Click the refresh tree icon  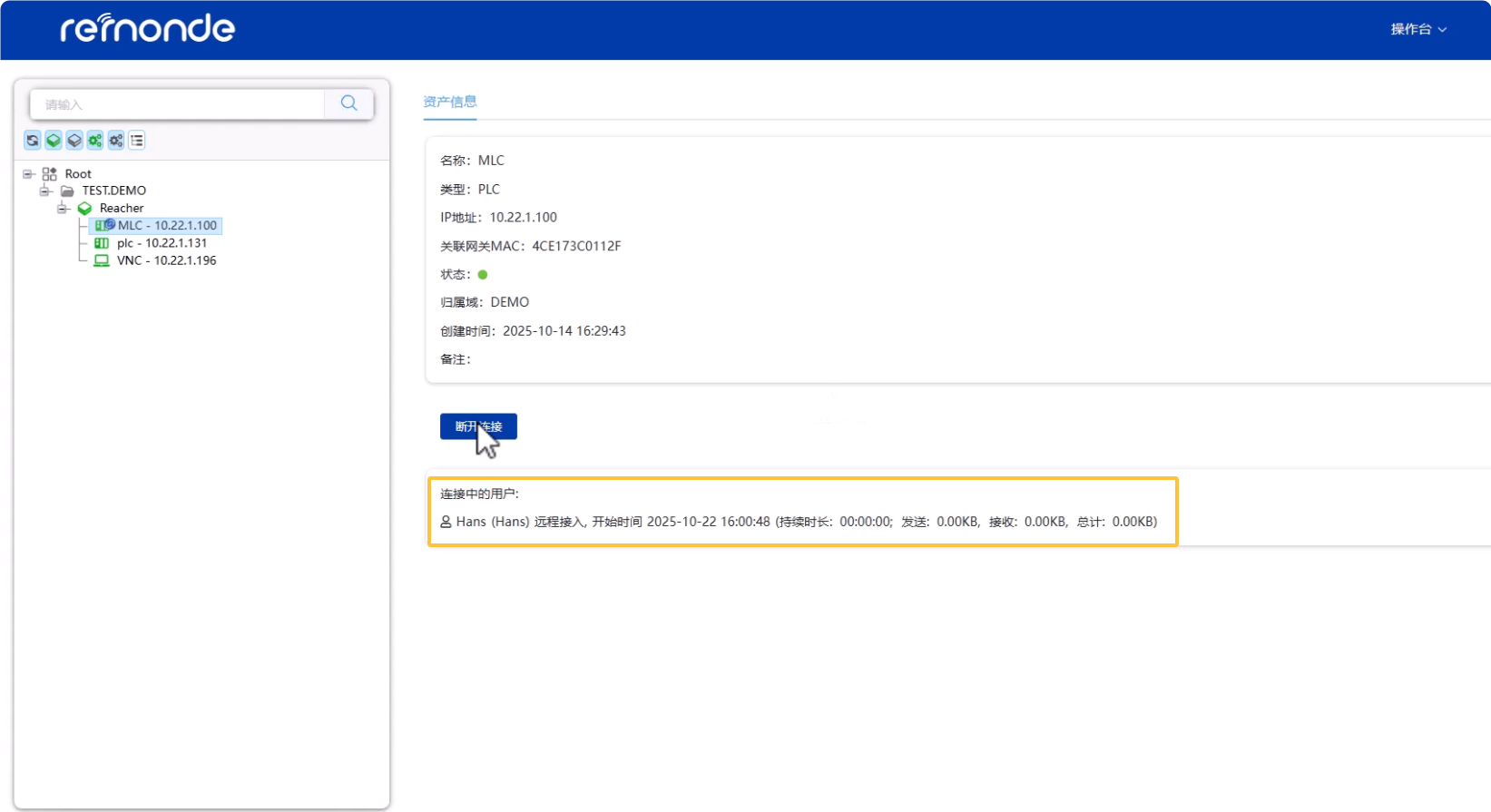[x=33, y=141]
